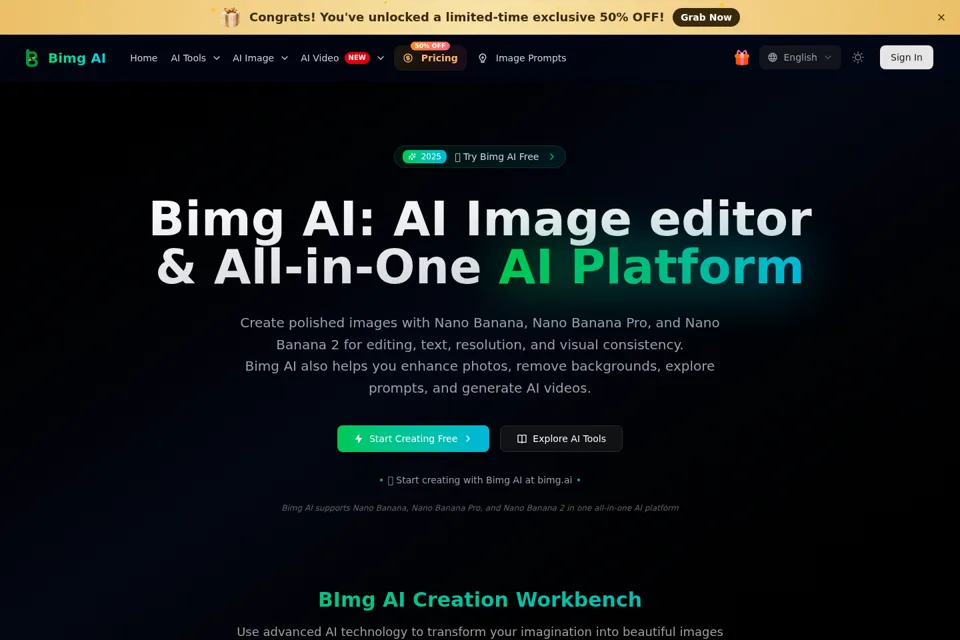Click the map pin icon beside Image Prompts
The image size is (960, 640).
482,58
